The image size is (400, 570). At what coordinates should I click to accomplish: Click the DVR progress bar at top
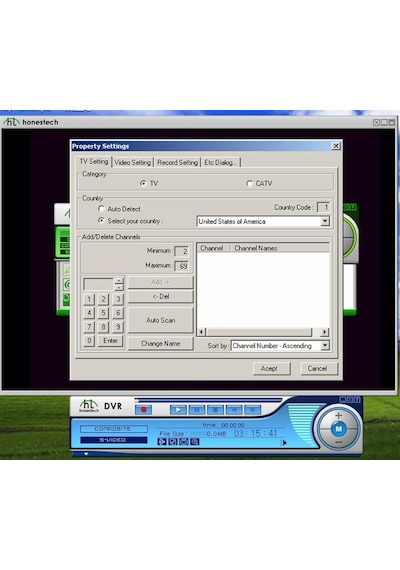click(x=208, y=400)
